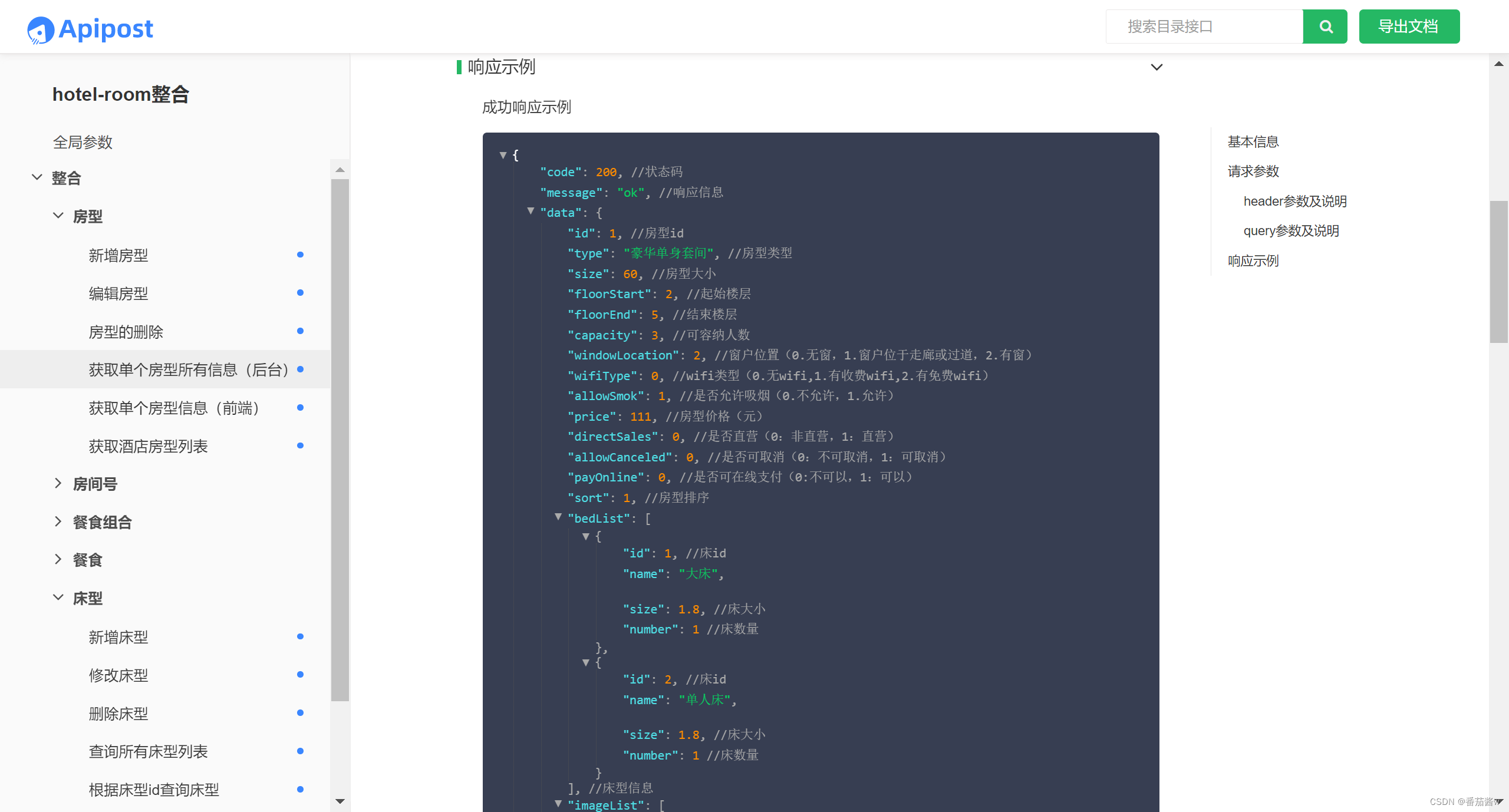Click the "message": "ok" line
Viewport: 1509px width, 812px height.
coord(631,193)
